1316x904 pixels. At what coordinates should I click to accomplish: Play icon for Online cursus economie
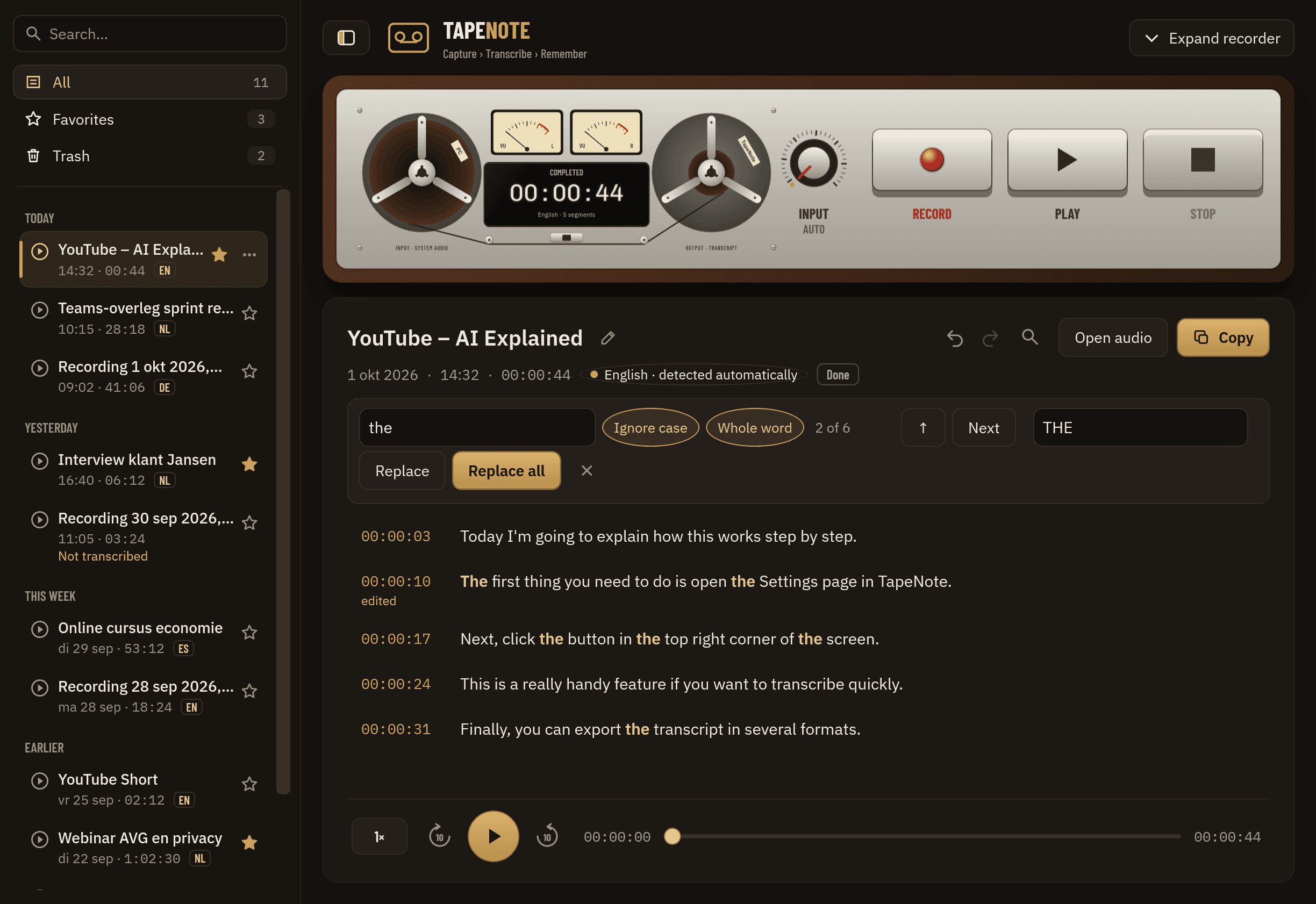40,629
